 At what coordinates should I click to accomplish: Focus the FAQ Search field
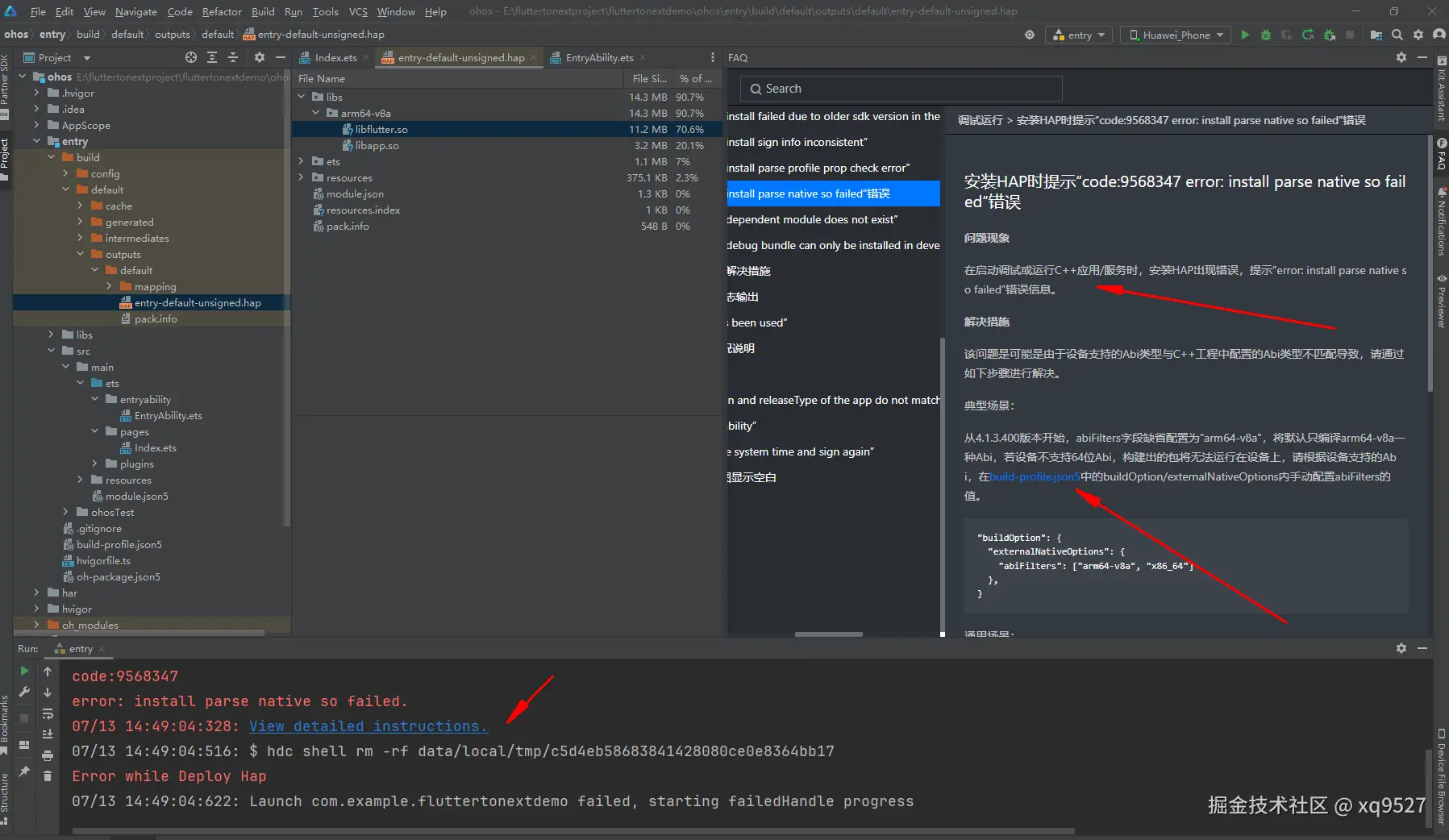pos(901,89)
